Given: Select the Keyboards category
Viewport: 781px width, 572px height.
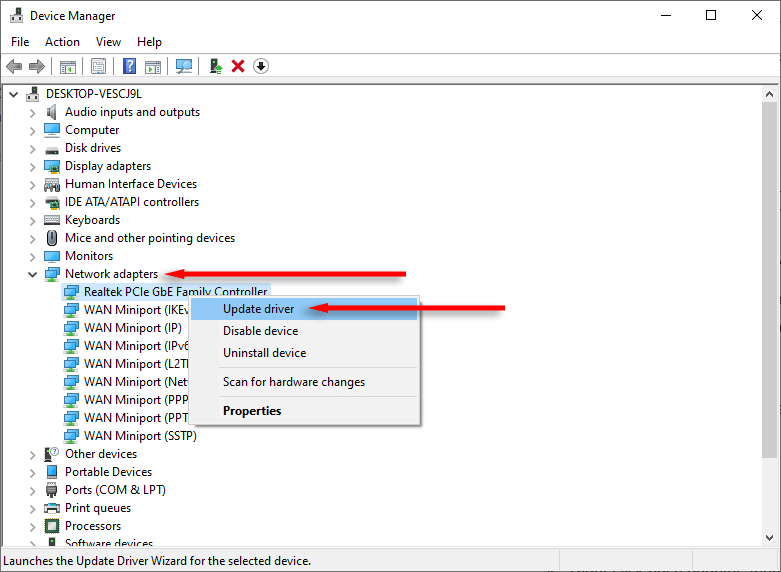Looking at the screenshot, I should pyautogui.click(x=92, y=220).
